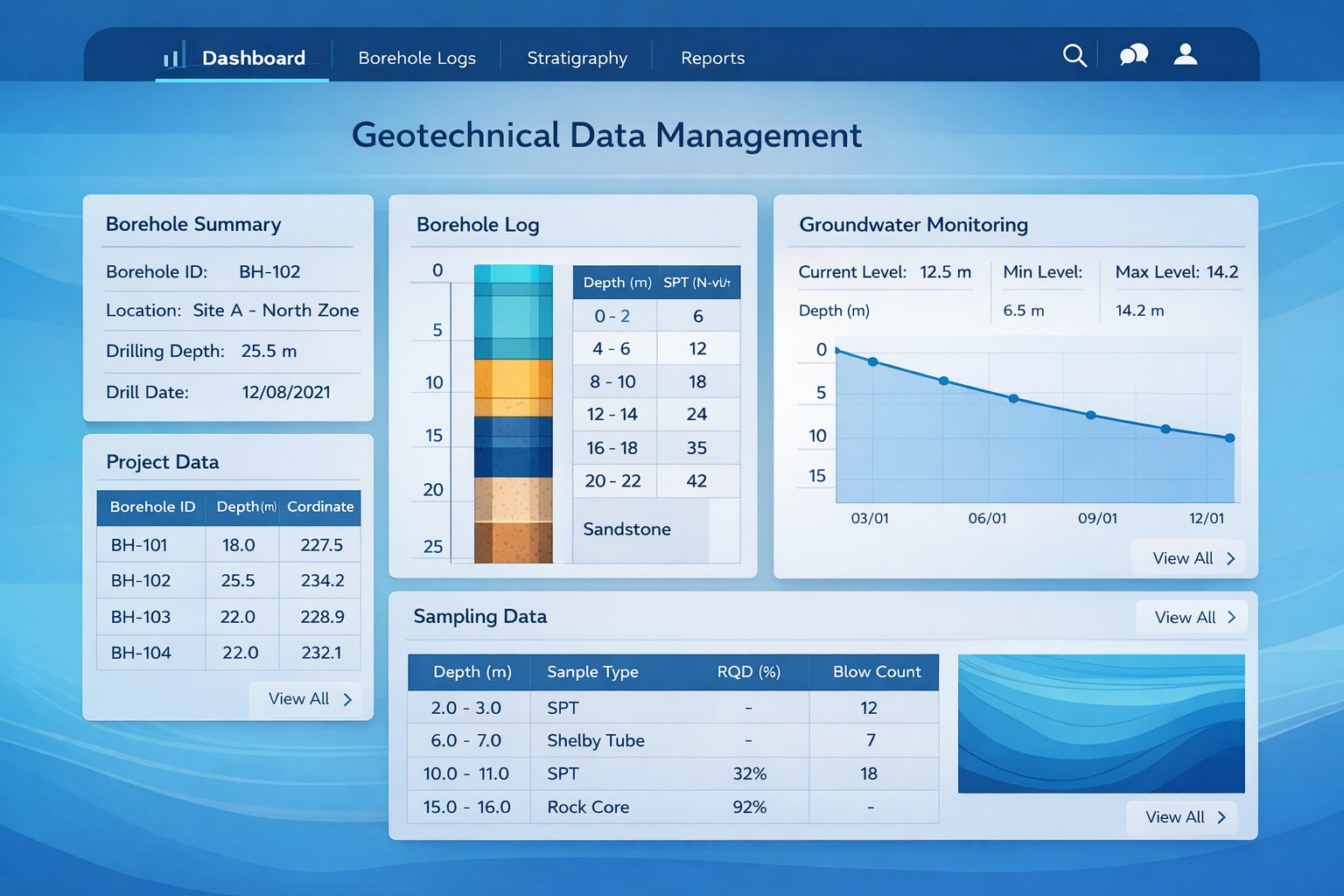Click the arrow on Project Data View All

coord(347,699)
